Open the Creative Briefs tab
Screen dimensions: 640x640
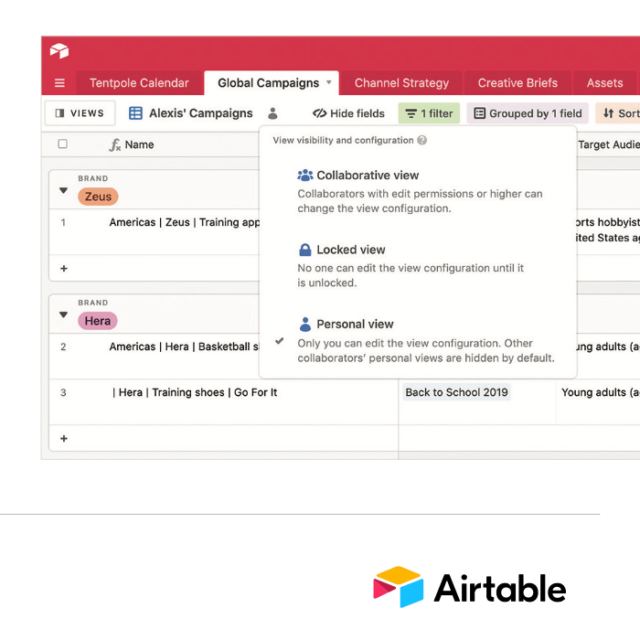518,83
